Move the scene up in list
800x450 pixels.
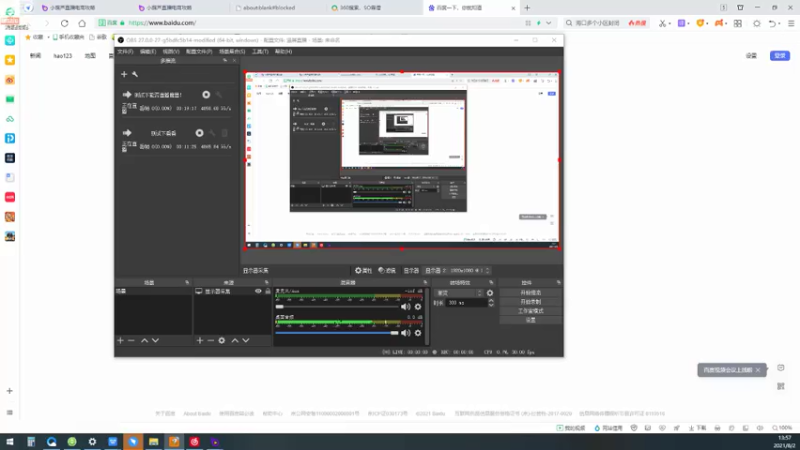point(144,340)
